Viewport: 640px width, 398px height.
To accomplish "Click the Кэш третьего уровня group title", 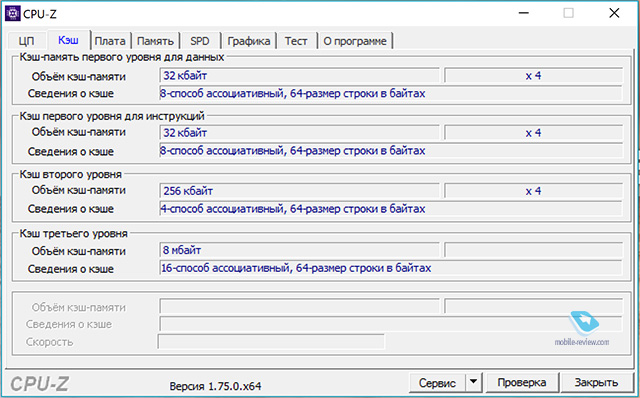I will coord(73,233).
